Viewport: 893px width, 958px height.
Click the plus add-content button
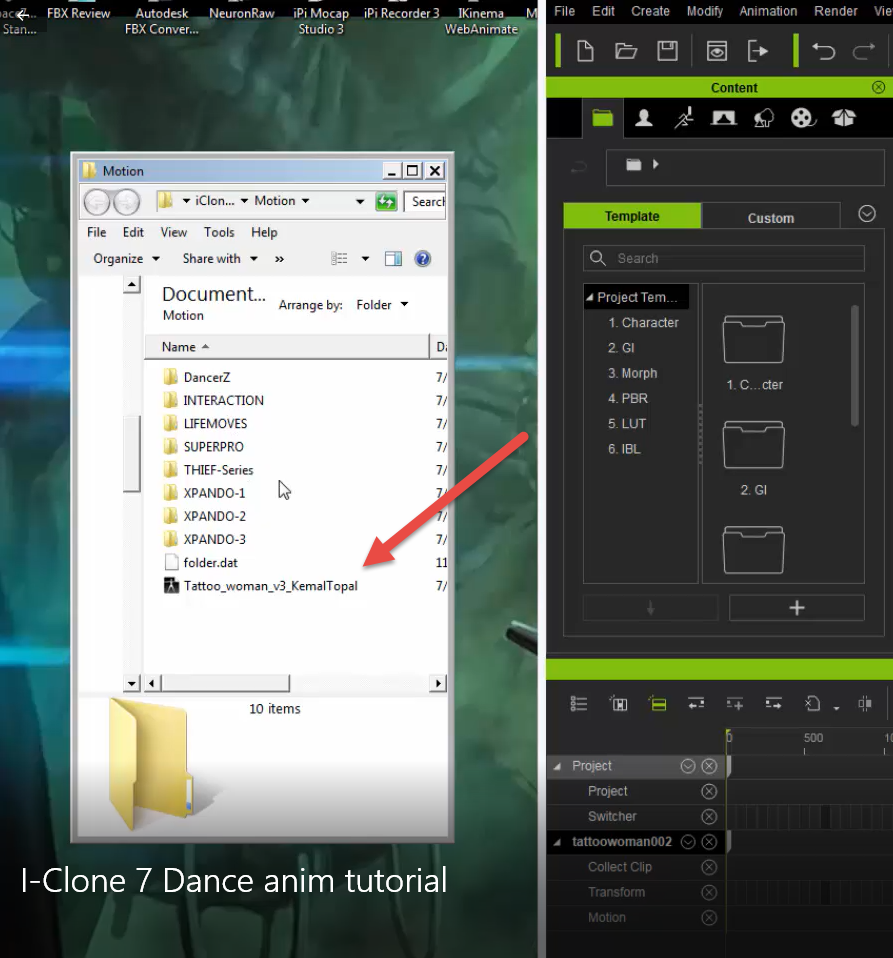coord(797,608)
